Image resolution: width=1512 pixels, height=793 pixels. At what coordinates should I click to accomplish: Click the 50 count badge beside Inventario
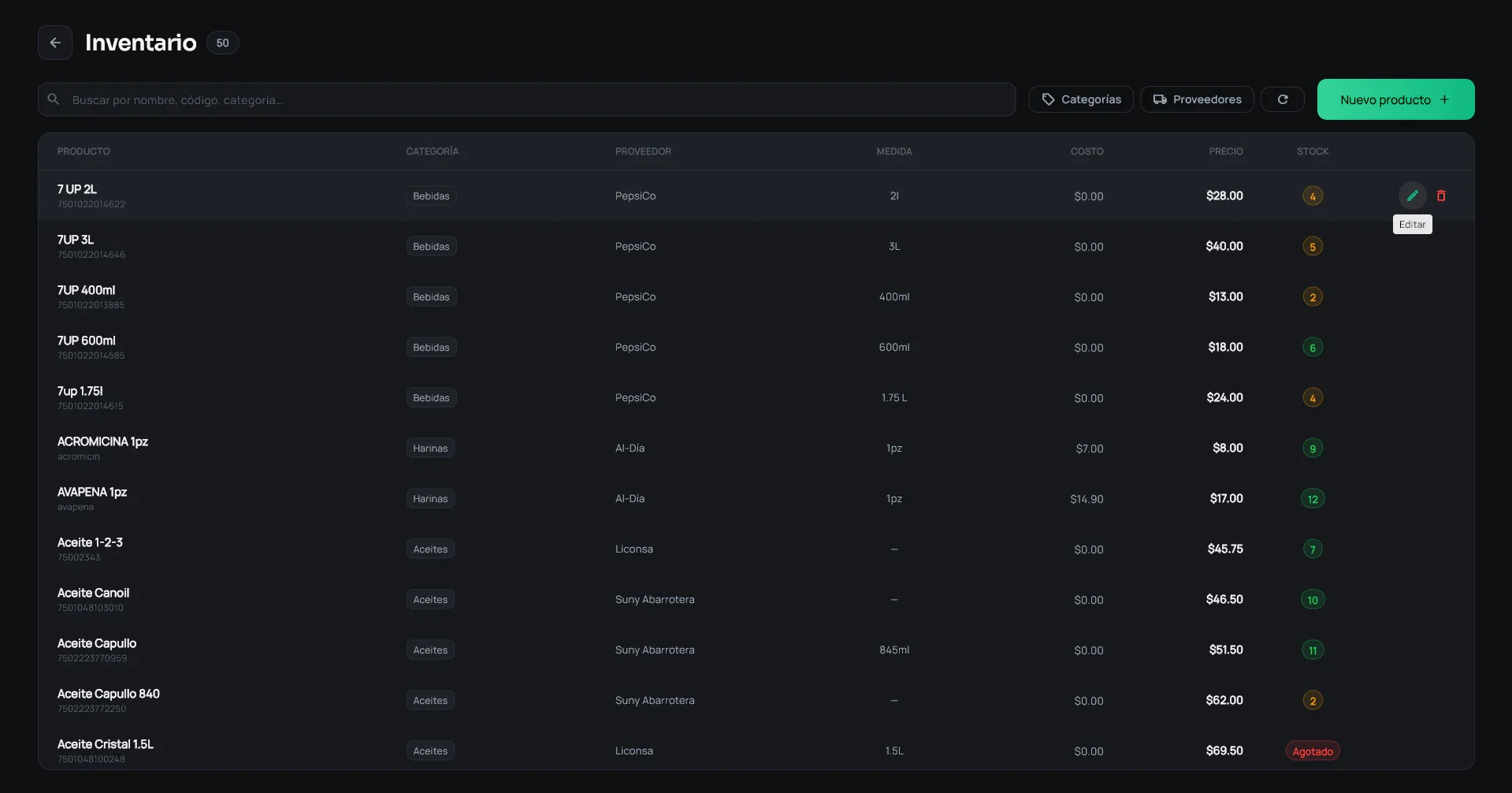(x=222, y=43)
